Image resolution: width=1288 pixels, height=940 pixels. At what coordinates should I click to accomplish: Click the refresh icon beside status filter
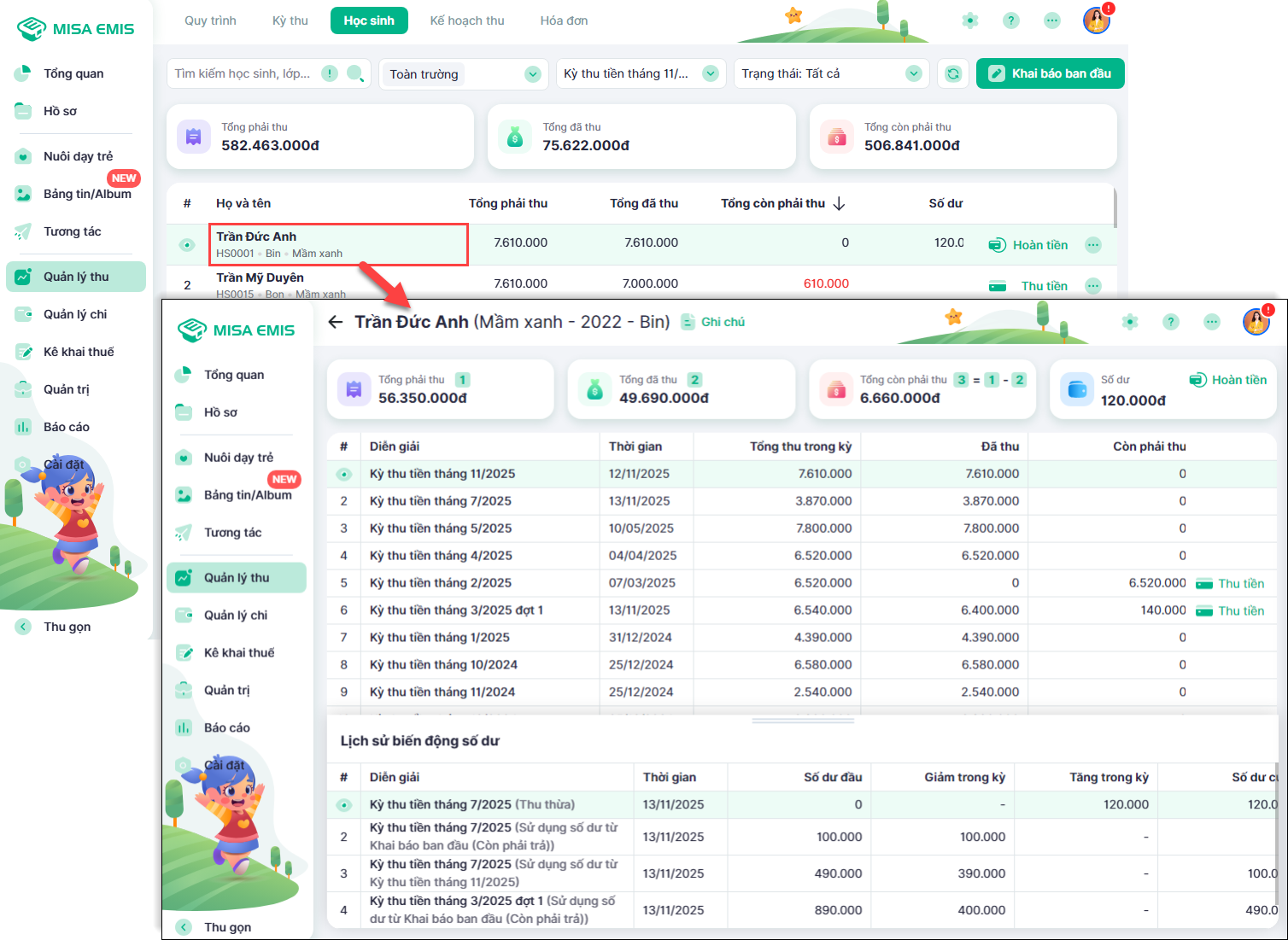953,73
